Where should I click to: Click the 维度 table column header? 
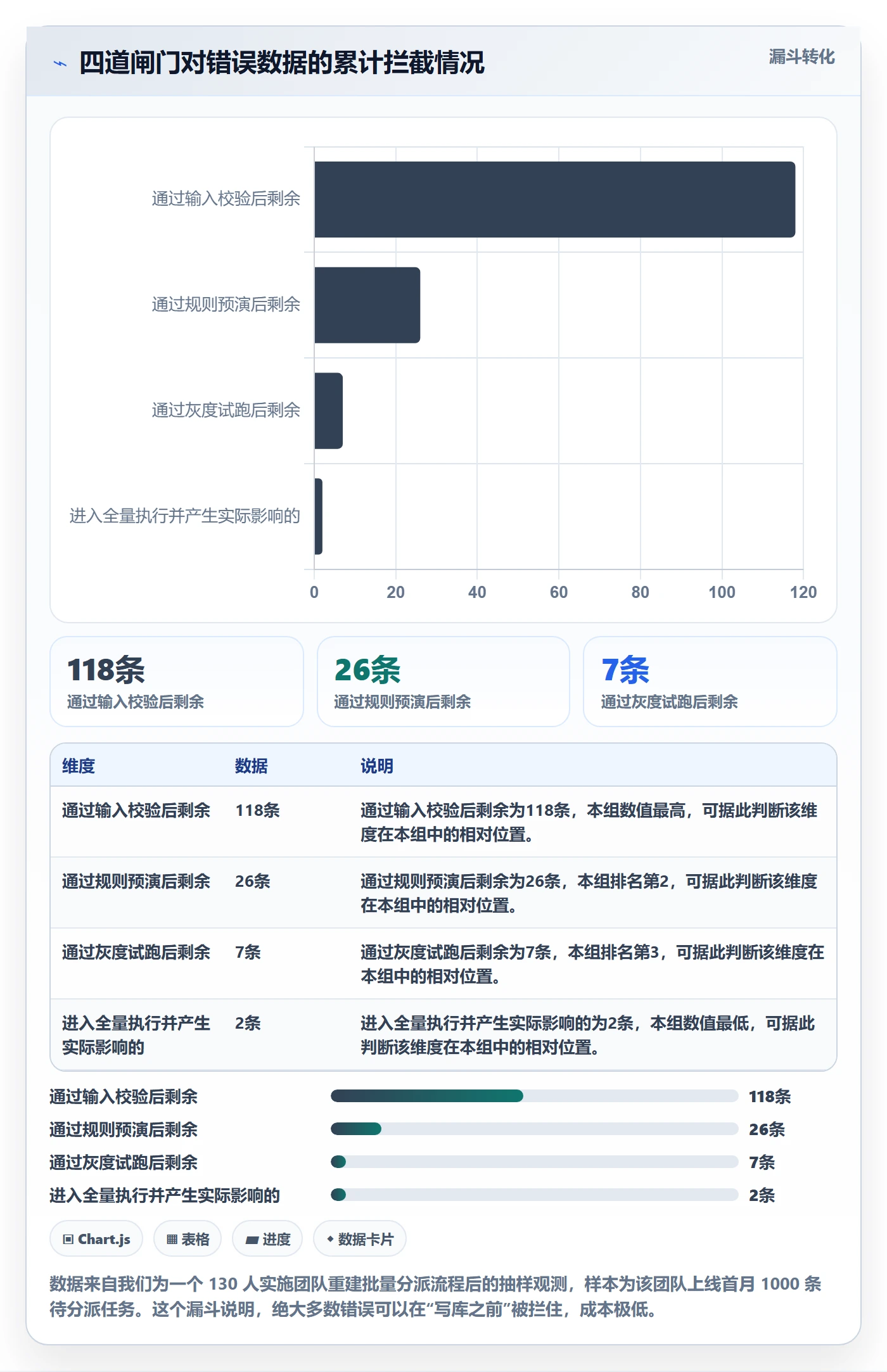(x=79, y=766)
